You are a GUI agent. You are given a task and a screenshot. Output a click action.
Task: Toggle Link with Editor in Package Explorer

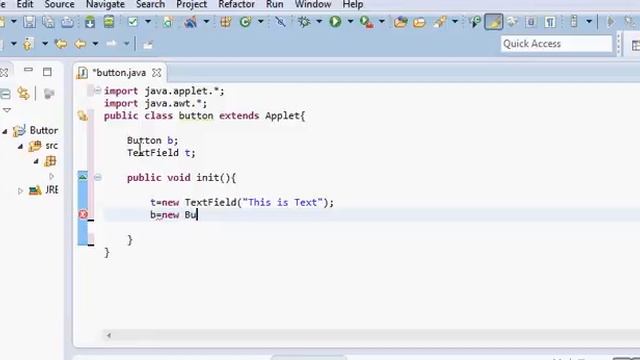(x=24, y=94)
